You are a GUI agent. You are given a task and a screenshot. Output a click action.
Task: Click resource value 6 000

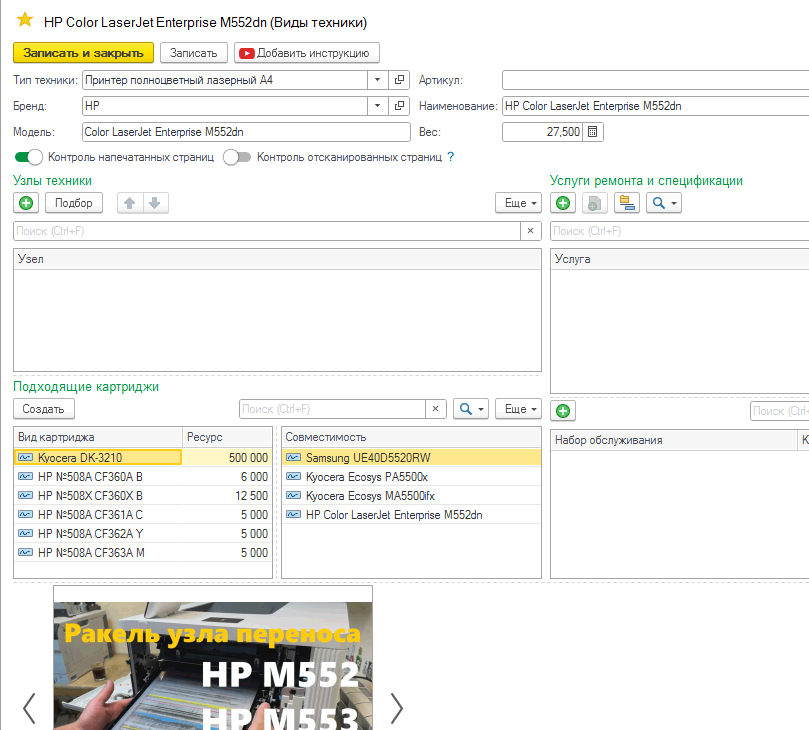click(x=254, y=477)
